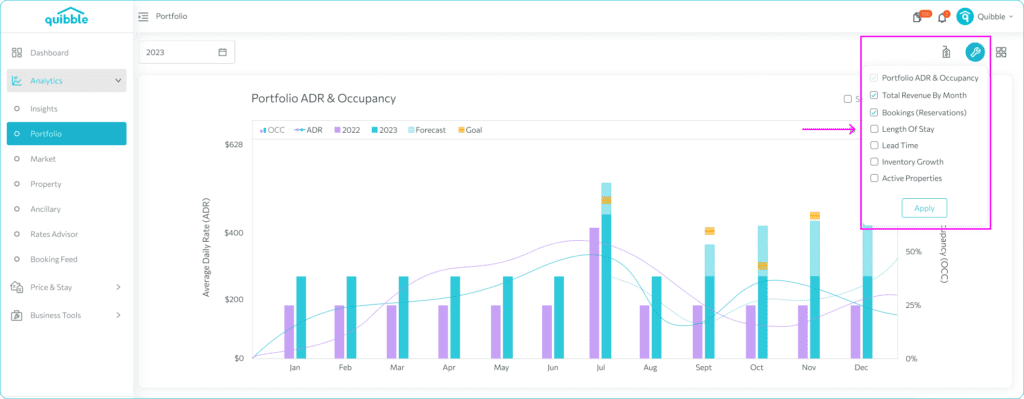Enable Inventory Growth checkbox
The image size is (1024, 399).
coord(874,161)
